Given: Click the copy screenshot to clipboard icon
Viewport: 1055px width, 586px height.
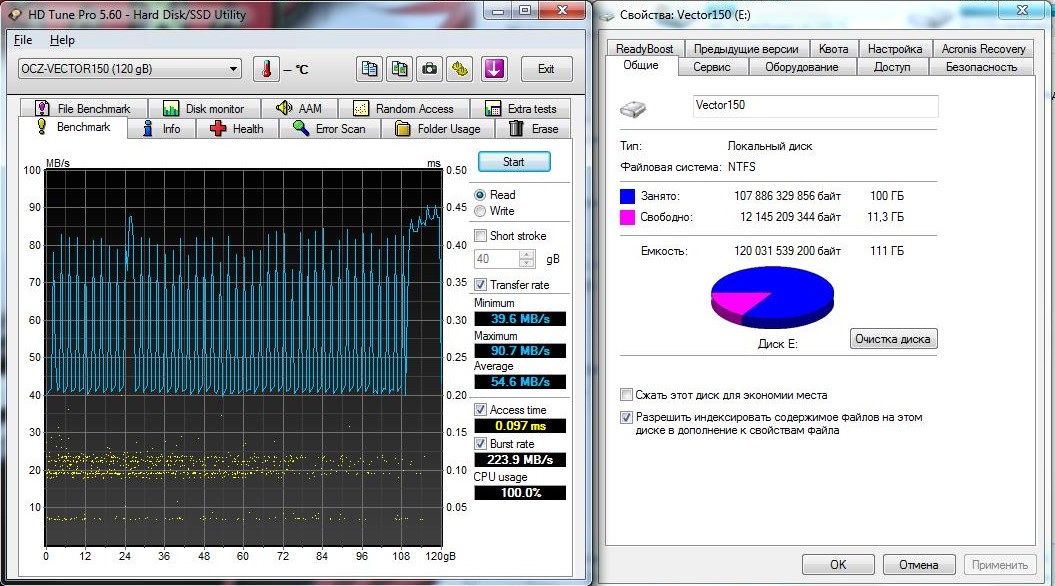Looking at the screenshot, I should 400,69.
